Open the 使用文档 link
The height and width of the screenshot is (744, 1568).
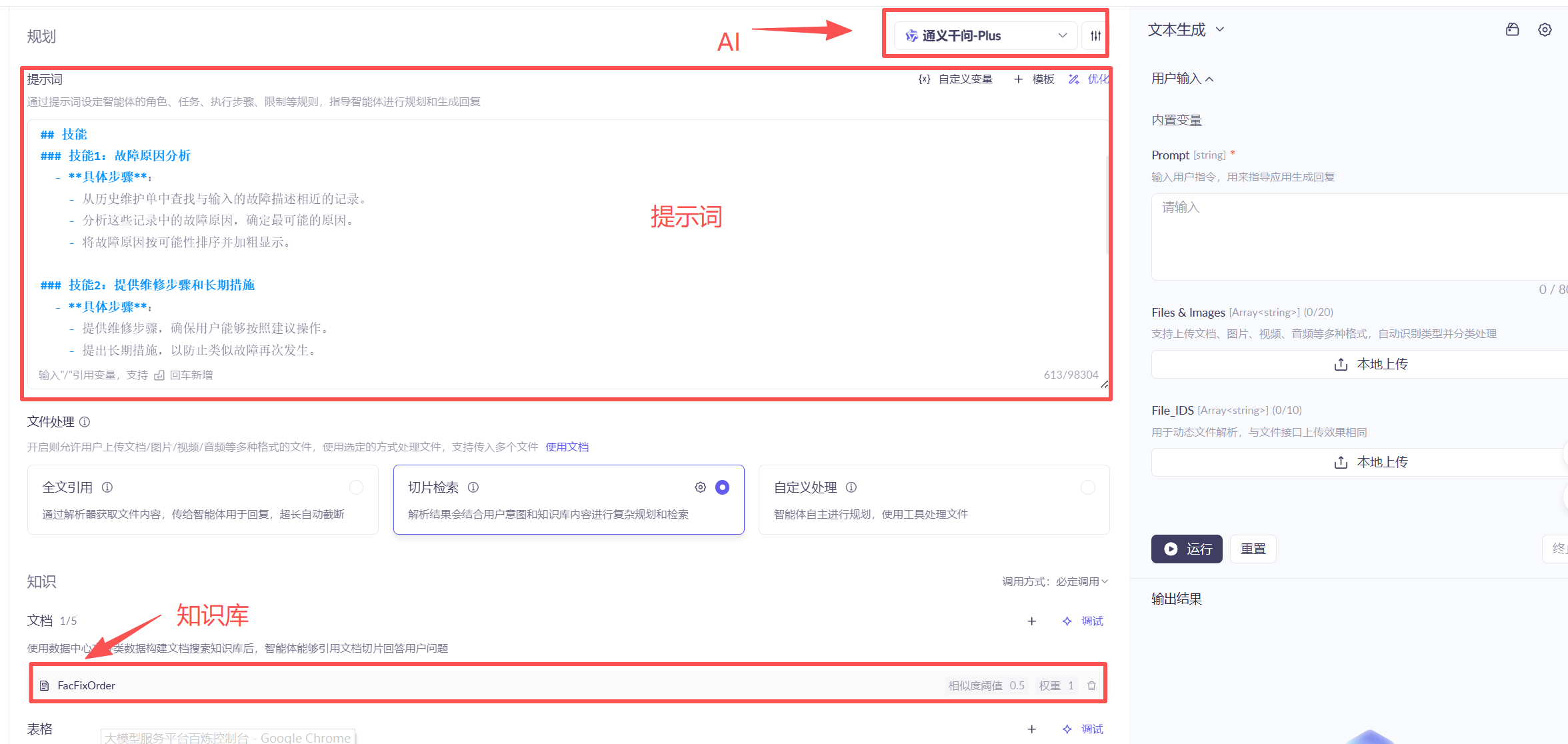(x=567, y=447)
